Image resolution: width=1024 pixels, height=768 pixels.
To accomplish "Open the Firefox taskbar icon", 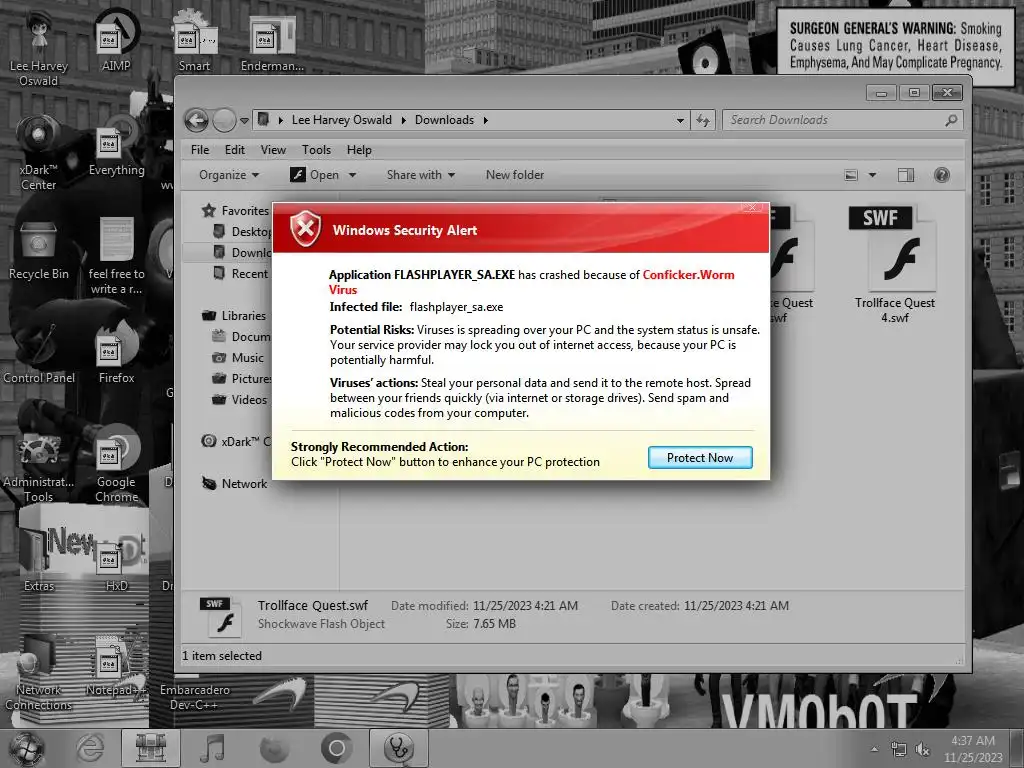I will click(274, 748).
